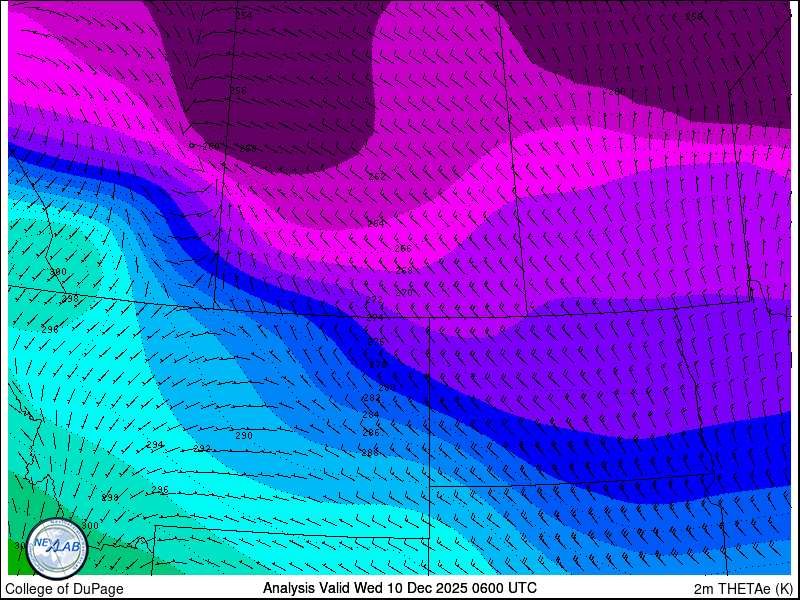Image resolution: width=800 pixels, height=600 pixels.
Task: Click the College of DuPage caption
Action: coord(64,589)
